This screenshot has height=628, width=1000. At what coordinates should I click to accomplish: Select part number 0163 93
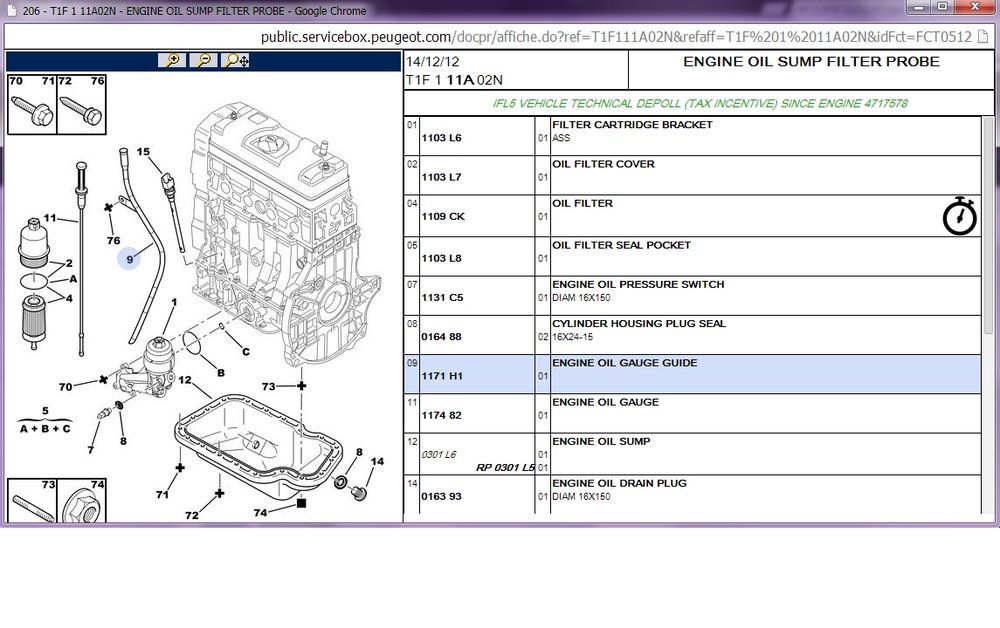(441, 497)
